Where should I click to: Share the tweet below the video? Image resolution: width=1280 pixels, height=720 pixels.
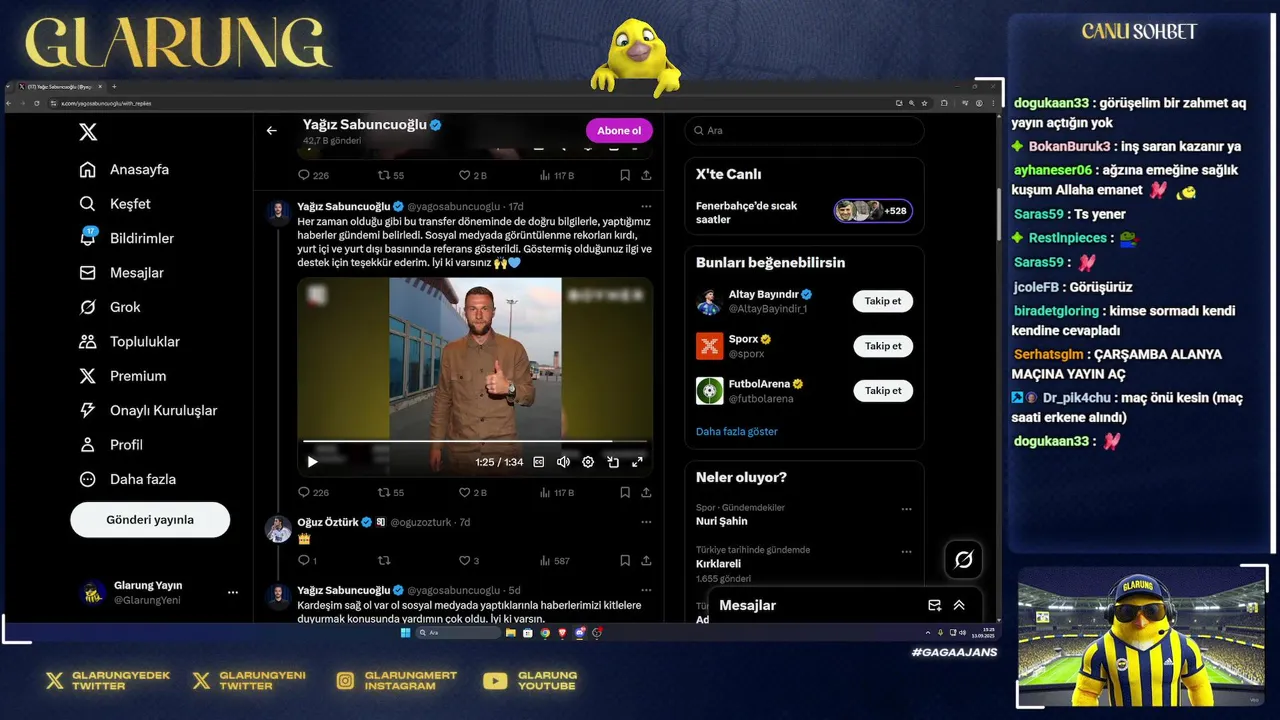click(x=646, y=492)
